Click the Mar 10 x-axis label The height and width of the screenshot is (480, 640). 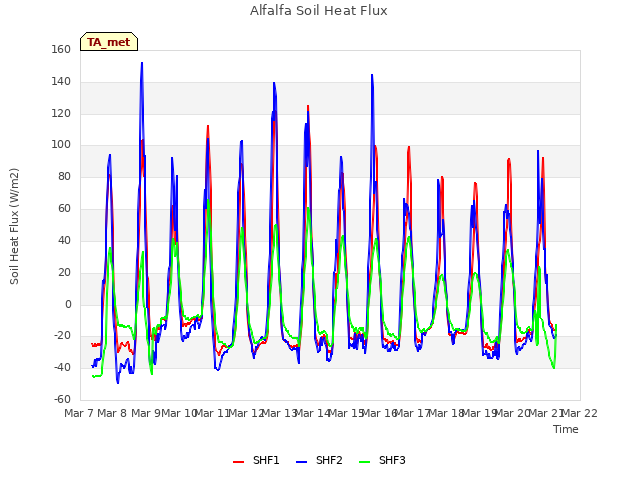179,413
